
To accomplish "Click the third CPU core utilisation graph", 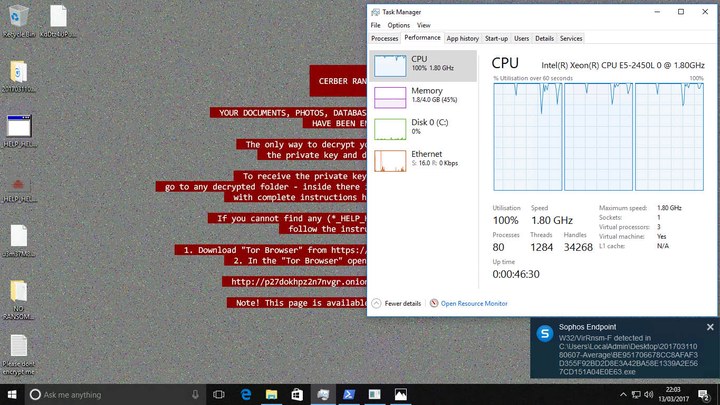I will 669,137.
